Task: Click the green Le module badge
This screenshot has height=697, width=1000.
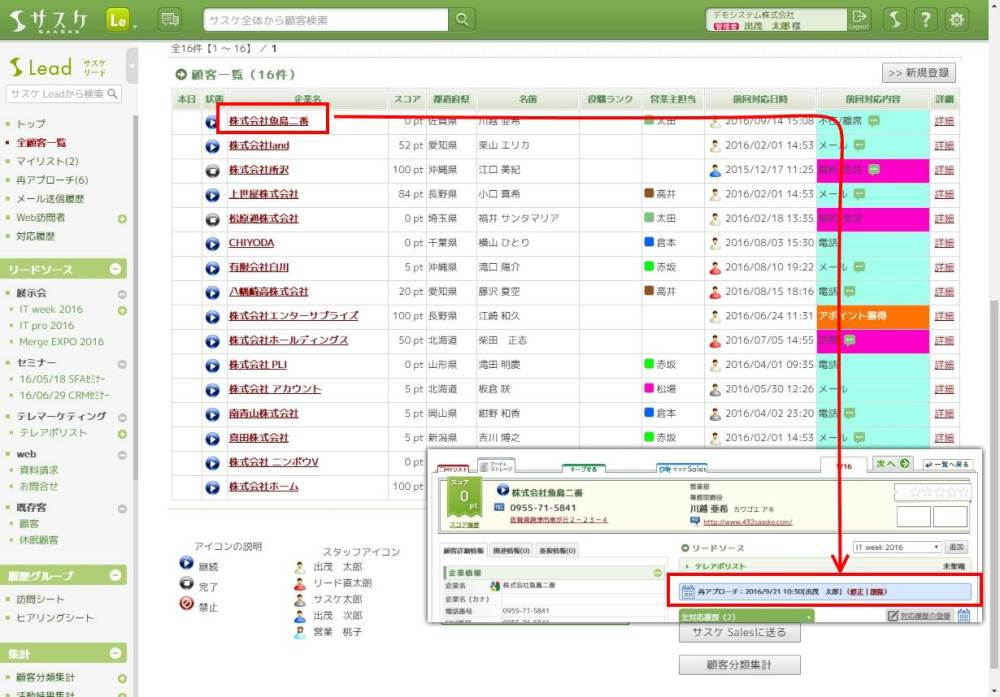Action: click(x=118, y=20)
